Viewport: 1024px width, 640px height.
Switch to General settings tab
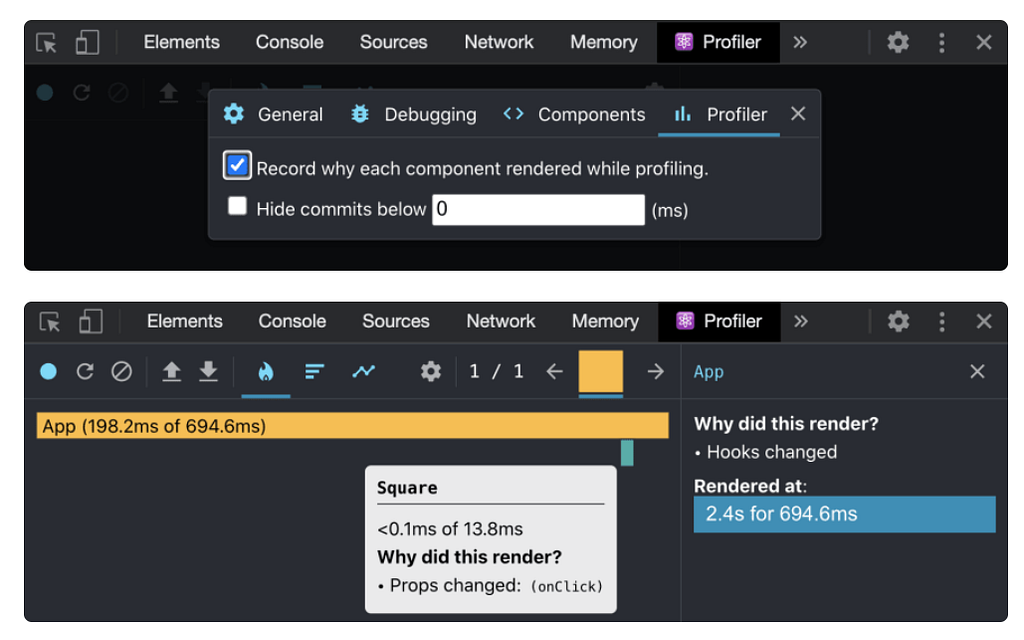pos(273,114)
